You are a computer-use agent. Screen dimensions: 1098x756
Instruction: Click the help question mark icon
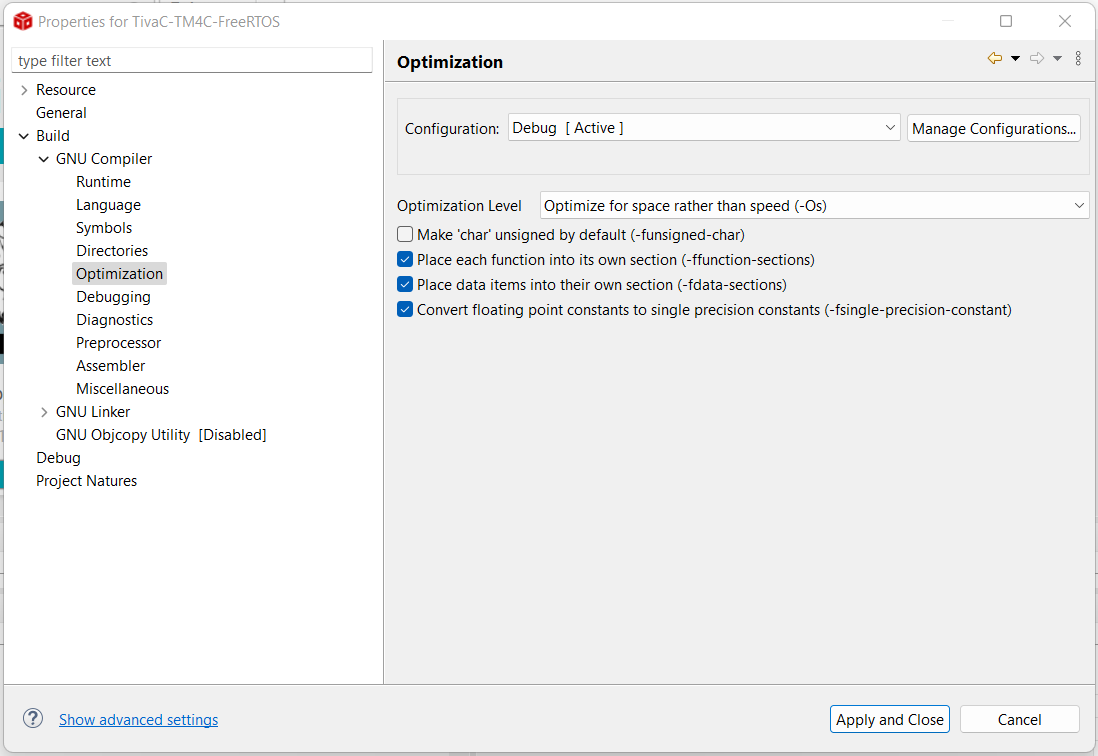pyautogui.click(x=33, y=718)
